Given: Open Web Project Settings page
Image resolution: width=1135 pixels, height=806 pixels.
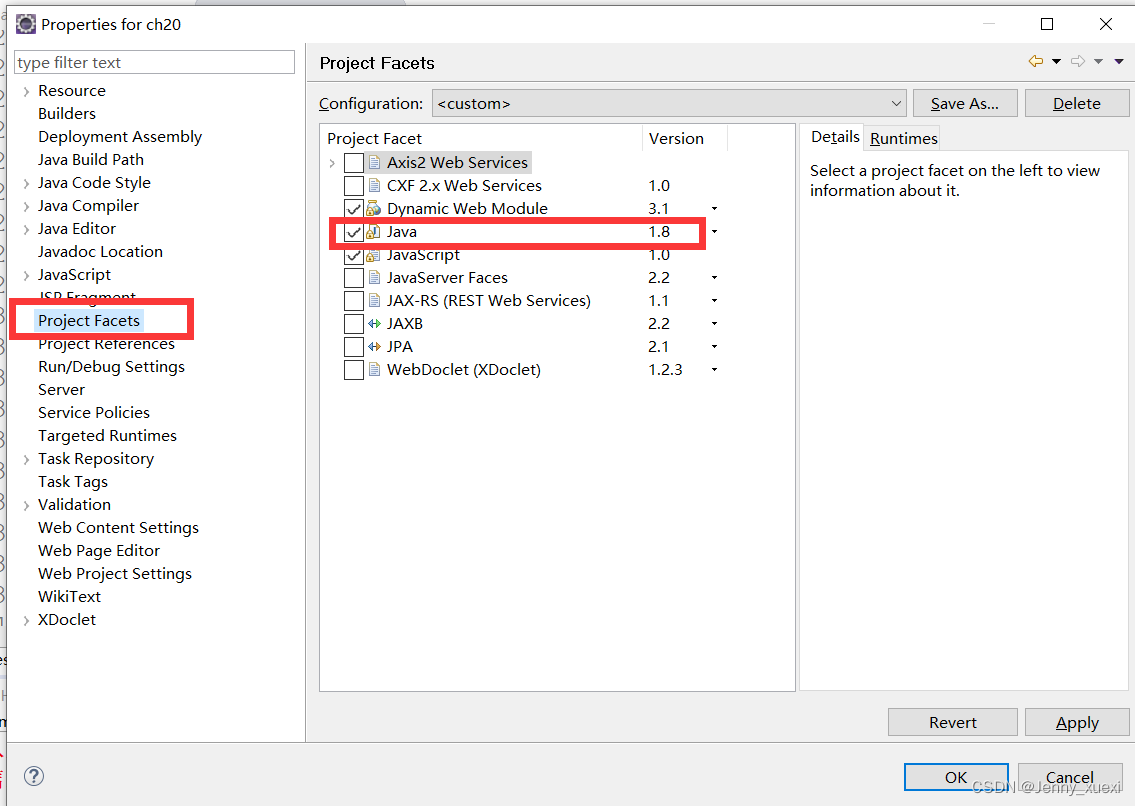Looking at the screenshot, I should tap(115, 574).
